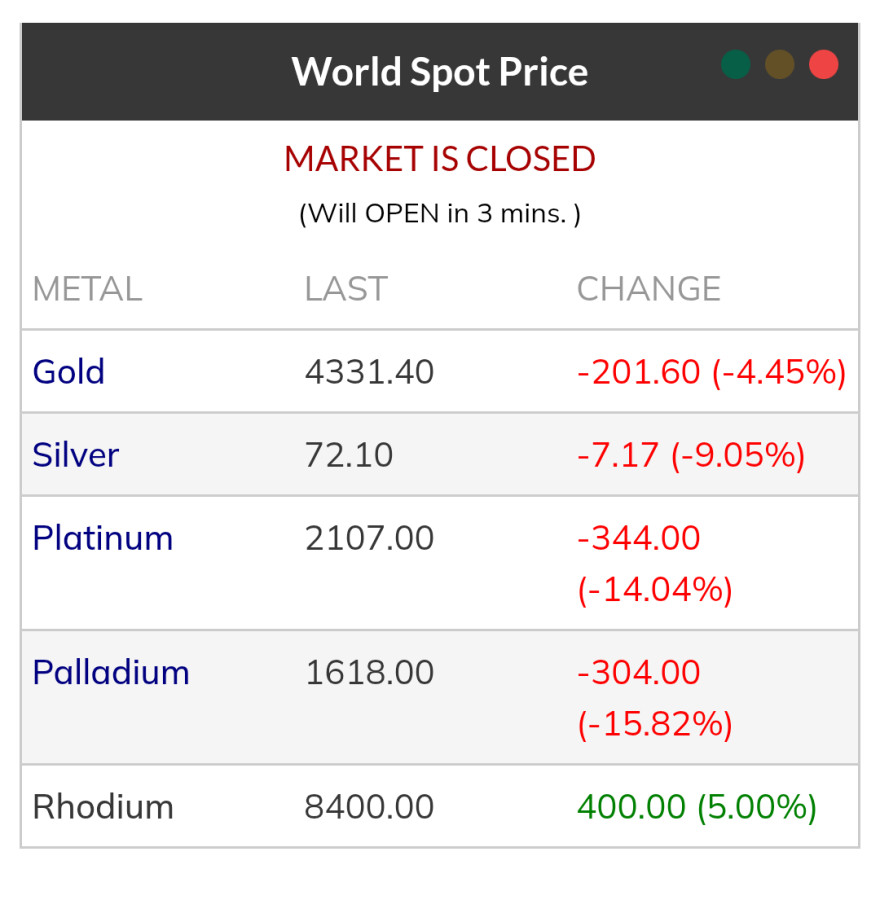Click Rhodium's green 400.00 change value
The width and height of the screenshot is (880, 900).
point(632,807)
